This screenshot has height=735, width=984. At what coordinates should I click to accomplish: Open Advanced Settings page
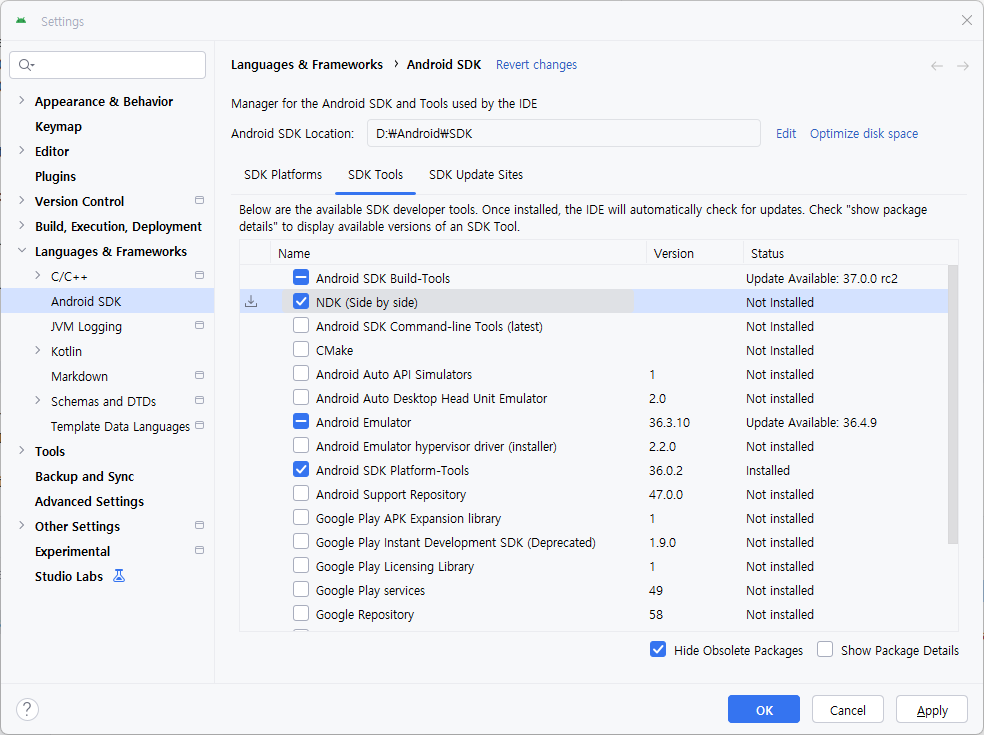[89, 502]
